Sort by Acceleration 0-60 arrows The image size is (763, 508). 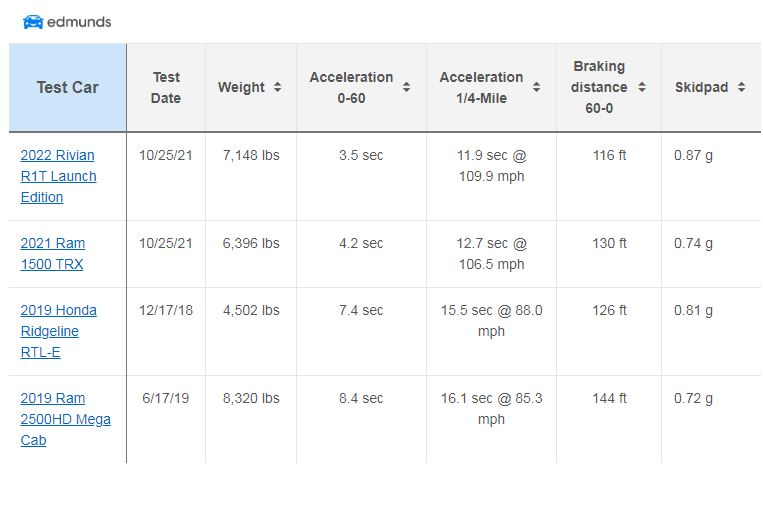406,88
